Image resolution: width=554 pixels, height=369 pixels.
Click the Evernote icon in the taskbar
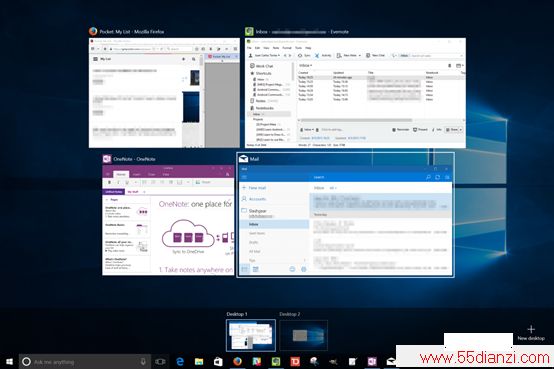[276, 361]
